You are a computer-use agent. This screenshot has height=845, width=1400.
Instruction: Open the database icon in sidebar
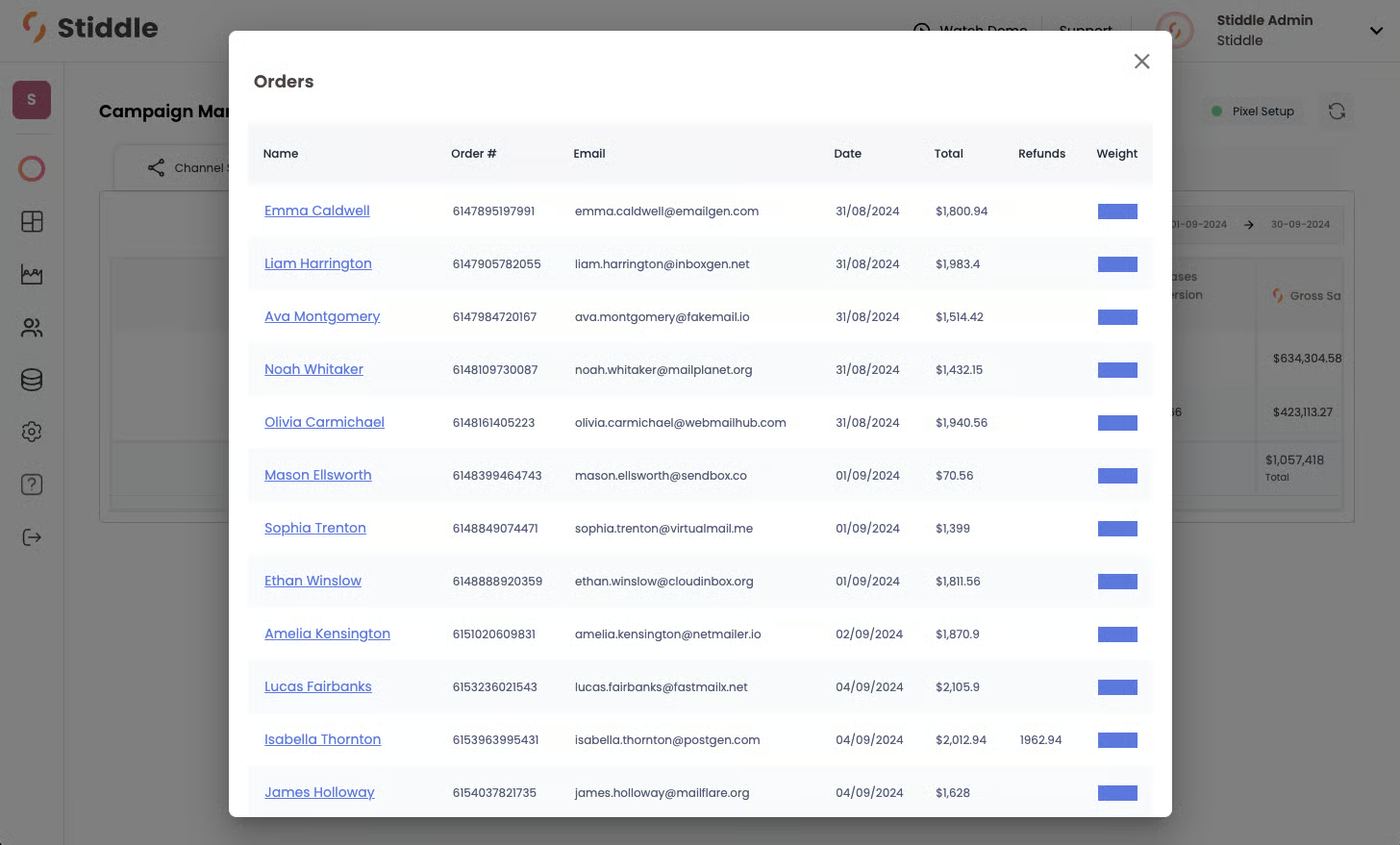coord(32,379)
